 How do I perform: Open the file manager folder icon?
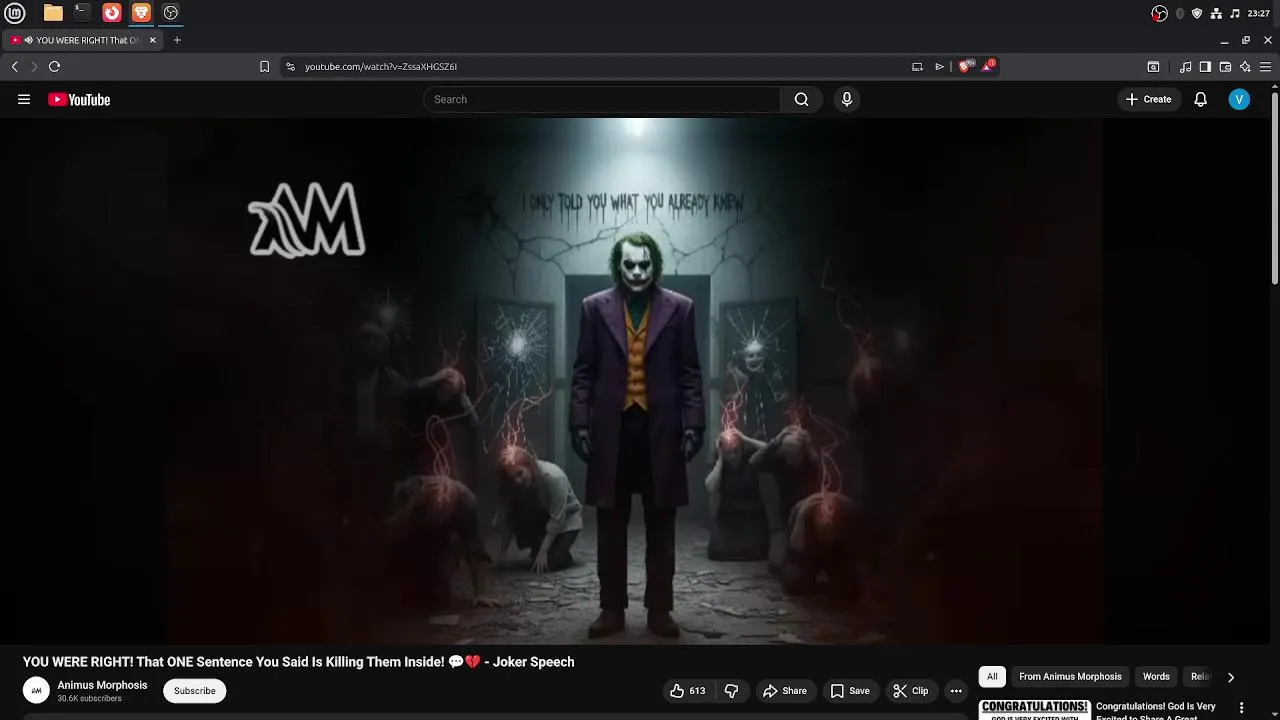coord(53,13)
